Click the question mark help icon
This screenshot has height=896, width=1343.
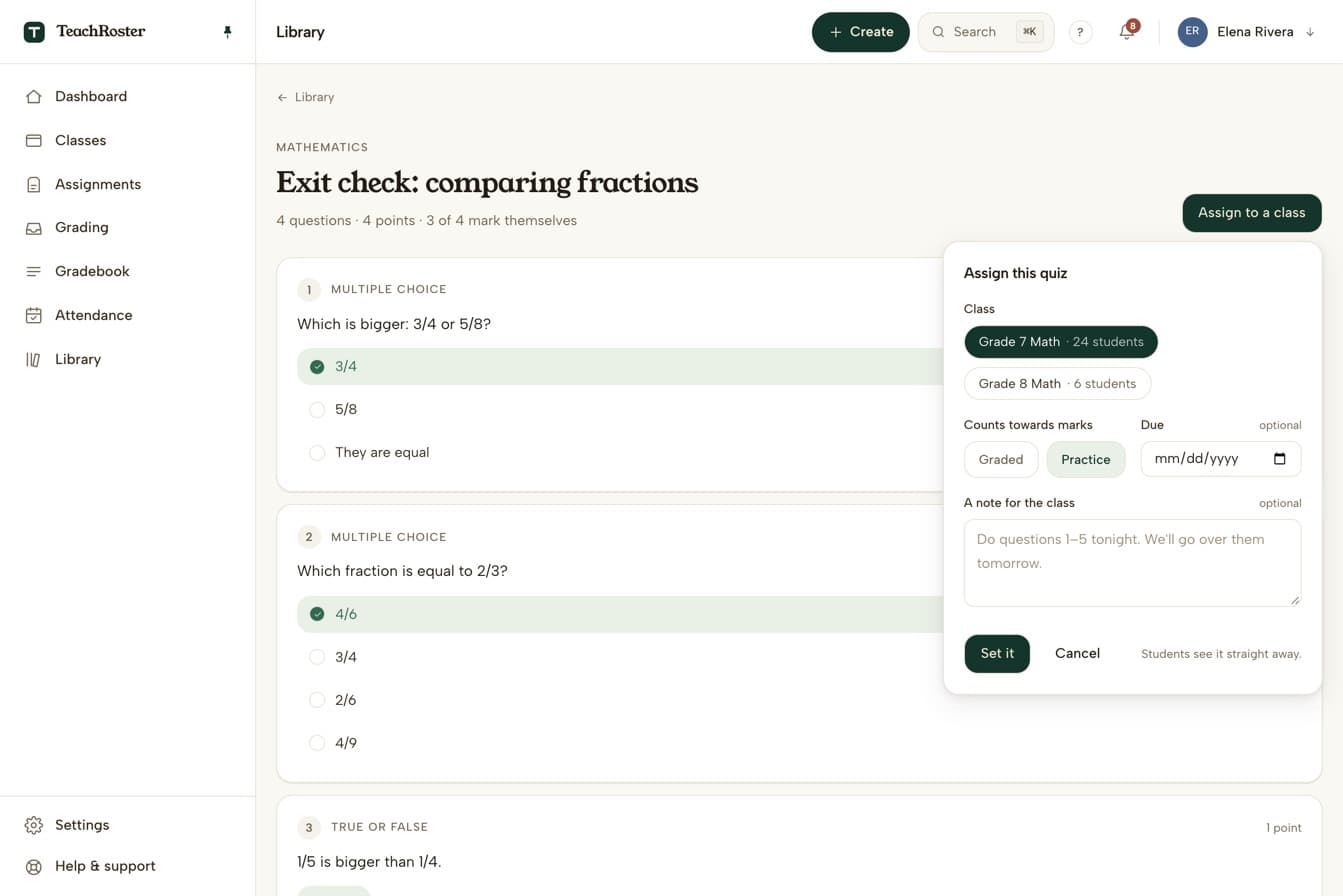click(1080, 32)
